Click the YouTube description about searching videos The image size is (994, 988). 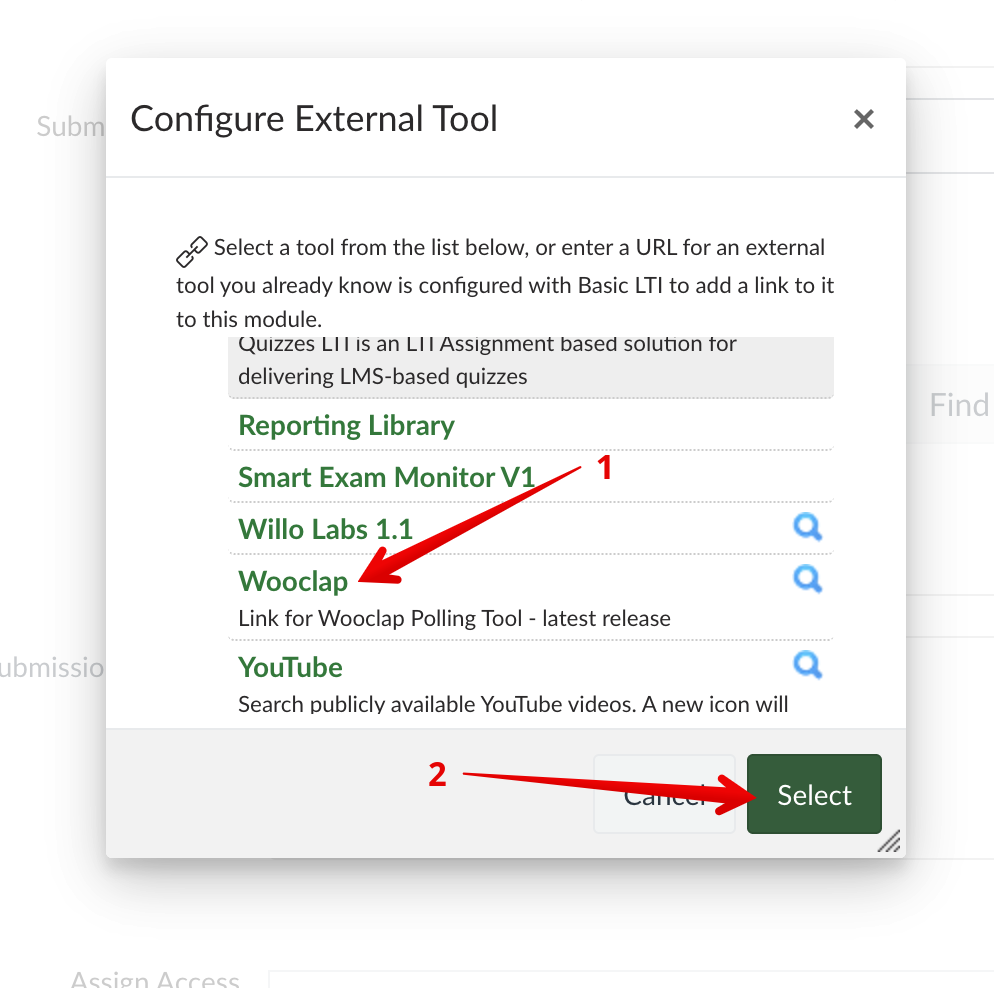coord(512,704)
